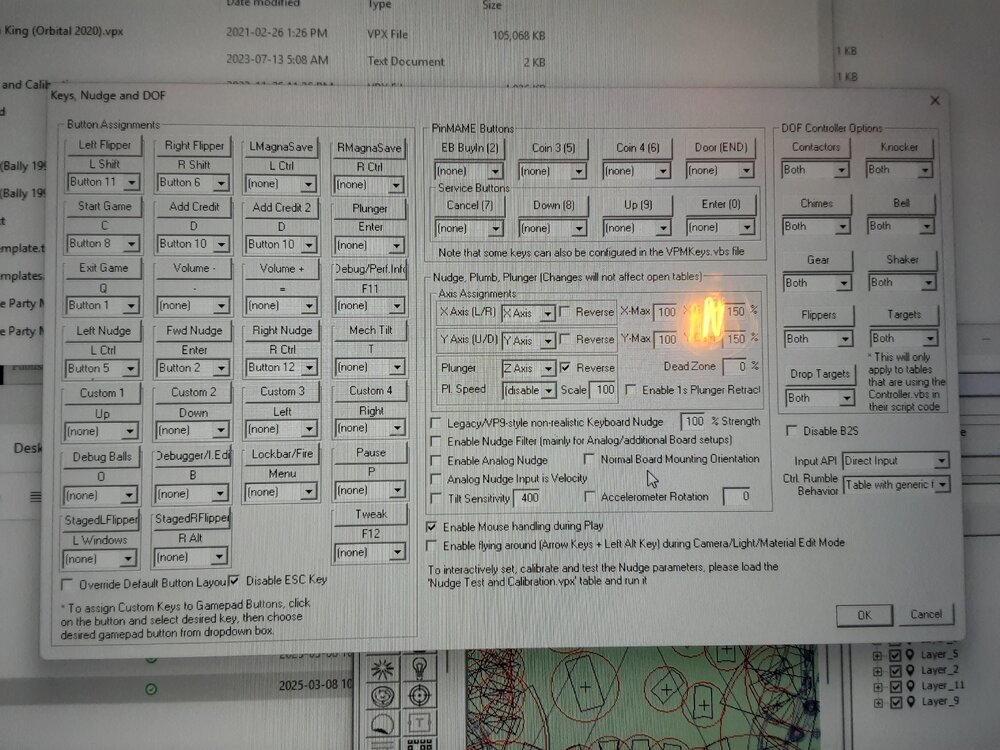Screen dimensions: 1000x750
Task: Check Override Default Button Layout
Action: [66, 584]
